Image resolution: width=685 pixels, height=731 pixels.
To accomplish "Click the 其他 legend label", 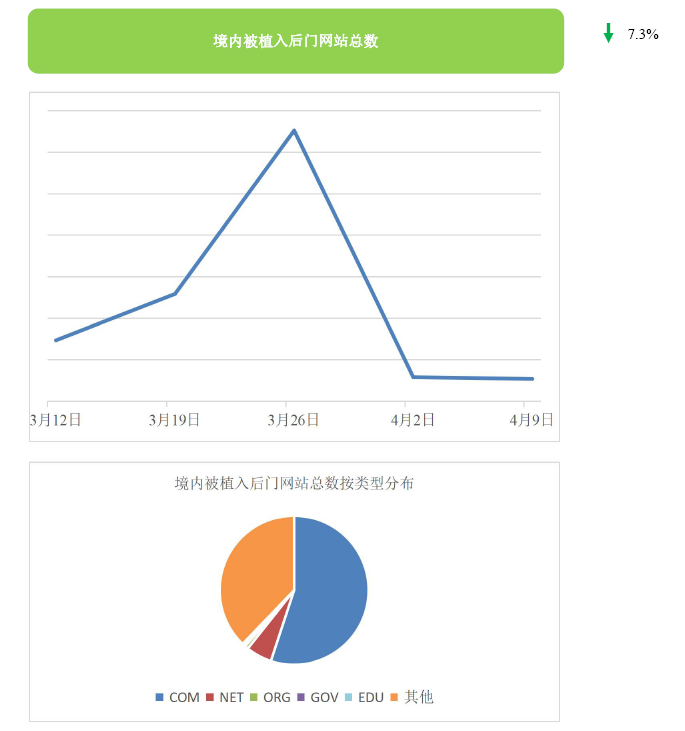I will 419,697.
